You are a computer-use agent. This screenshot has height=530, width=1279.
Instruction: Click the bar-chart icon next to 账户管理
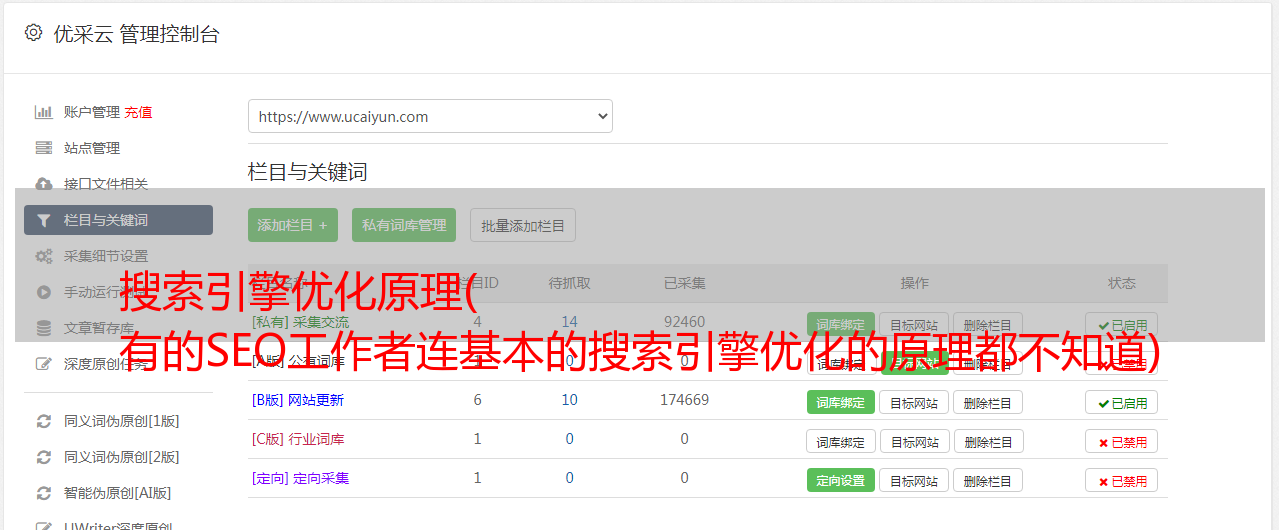[44, 112]
